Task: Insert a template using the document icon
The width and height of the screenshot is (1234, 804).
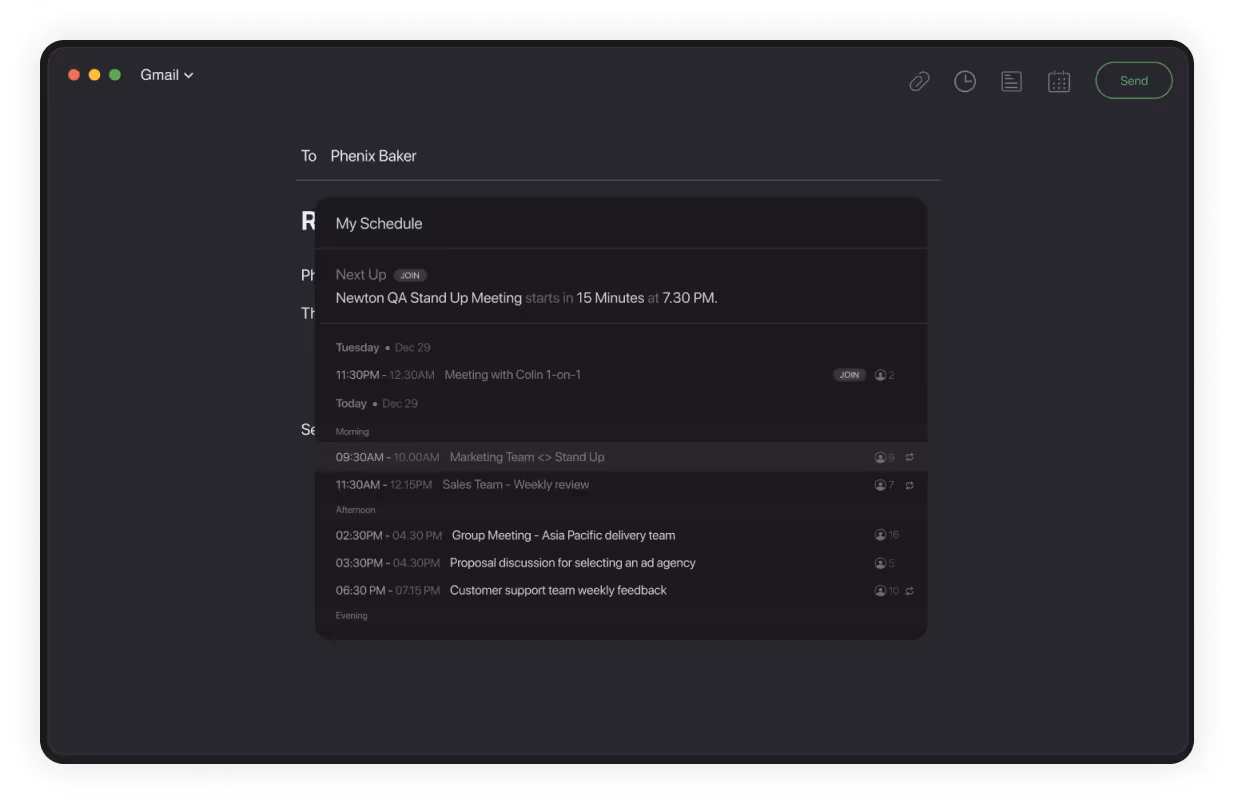Action: [x=1011, y=81]
